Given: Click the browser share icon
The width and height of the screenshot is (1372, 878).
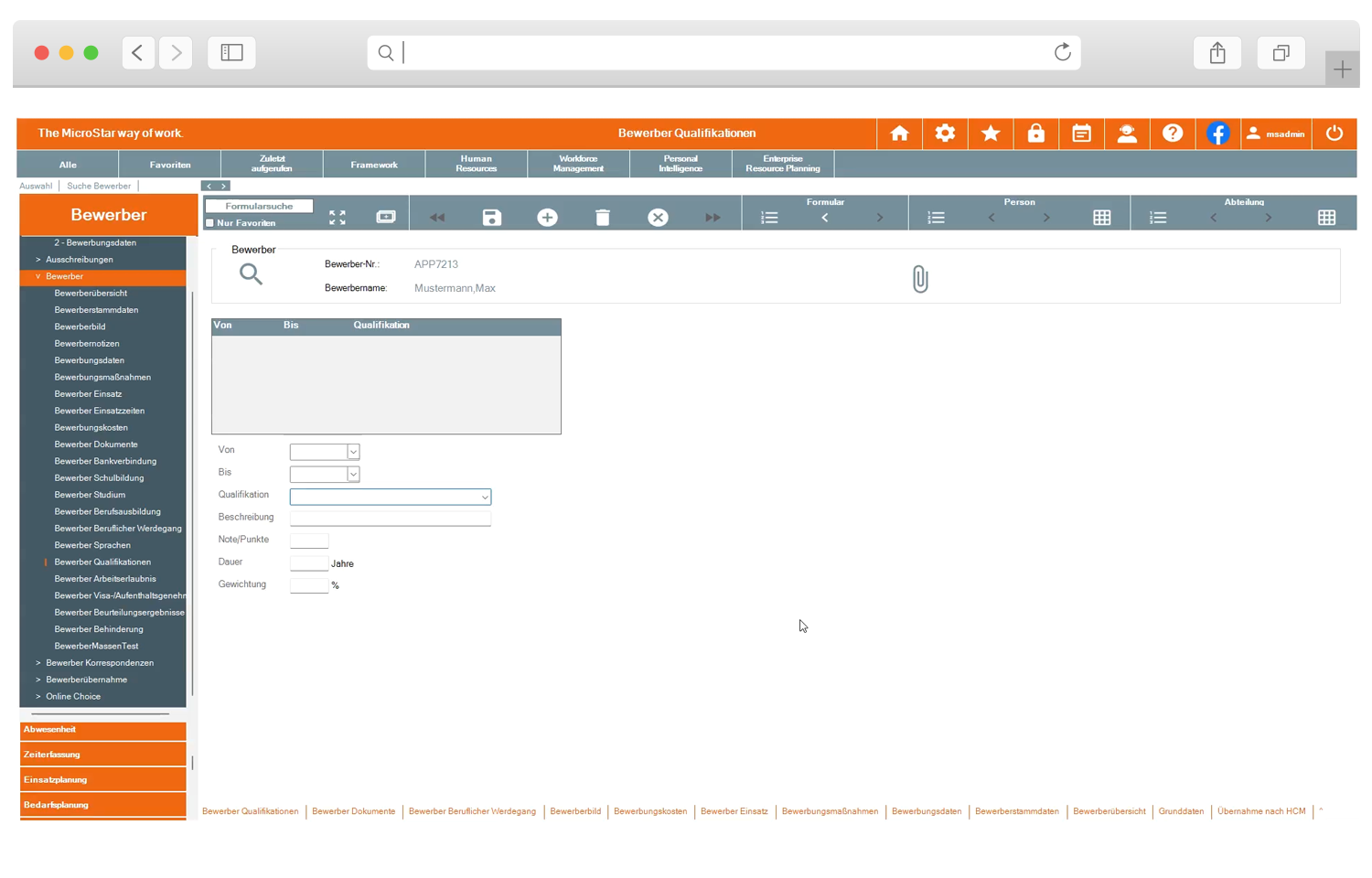Looking at the screenshot, I should (x=1217, y=53).
